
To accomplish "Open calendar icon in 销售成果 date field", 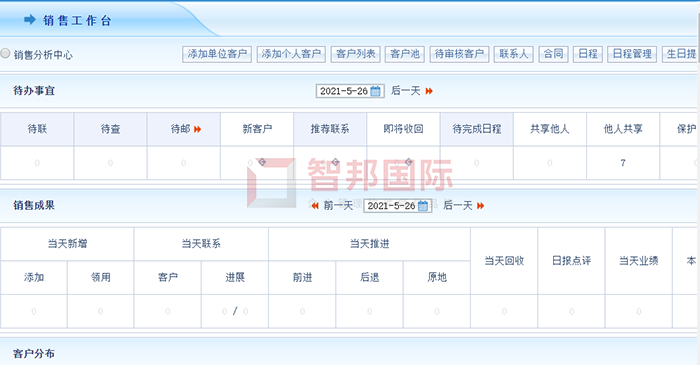I will (x=423, y=206).
